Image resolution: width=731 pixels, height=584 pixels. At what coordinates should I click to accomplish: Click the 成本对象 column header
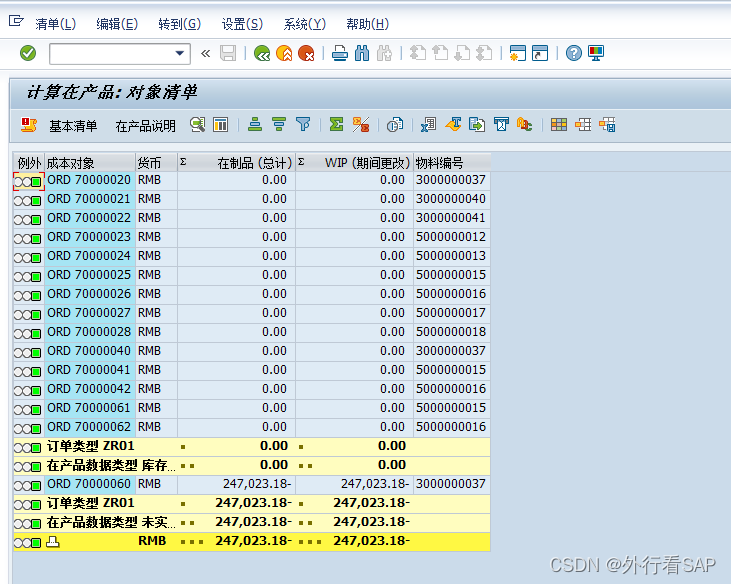(90, 163)
